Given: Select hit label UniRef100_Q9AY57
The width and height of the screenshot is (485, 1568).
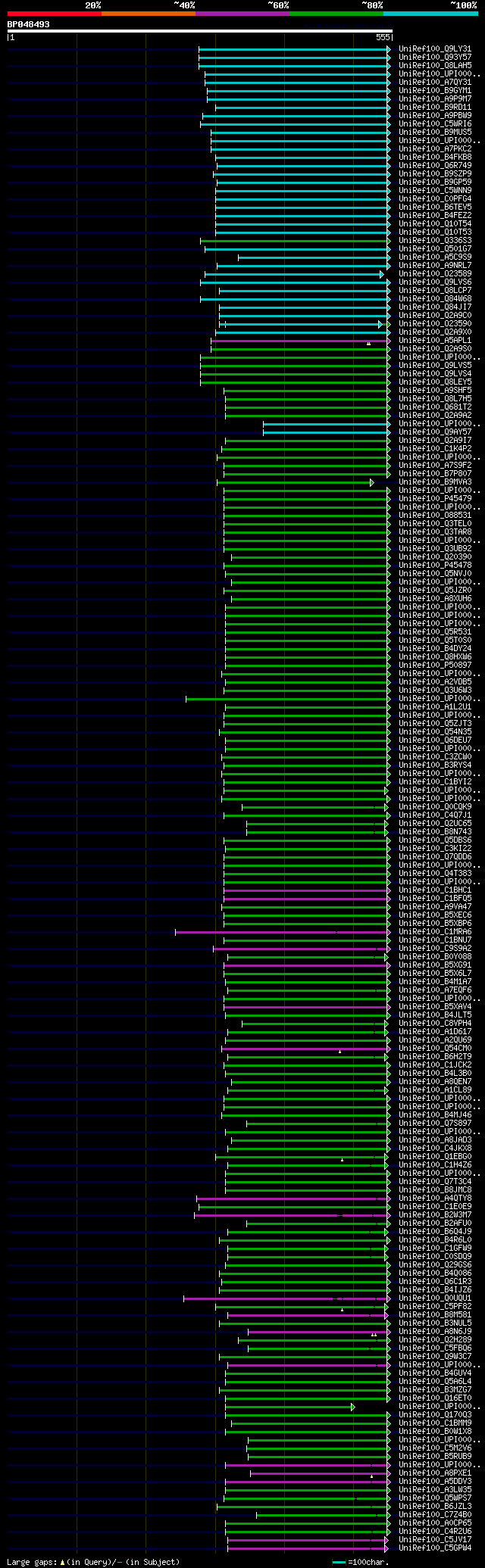Looking at the screenshot, I should pyautogui.click(x=436, y=432).
